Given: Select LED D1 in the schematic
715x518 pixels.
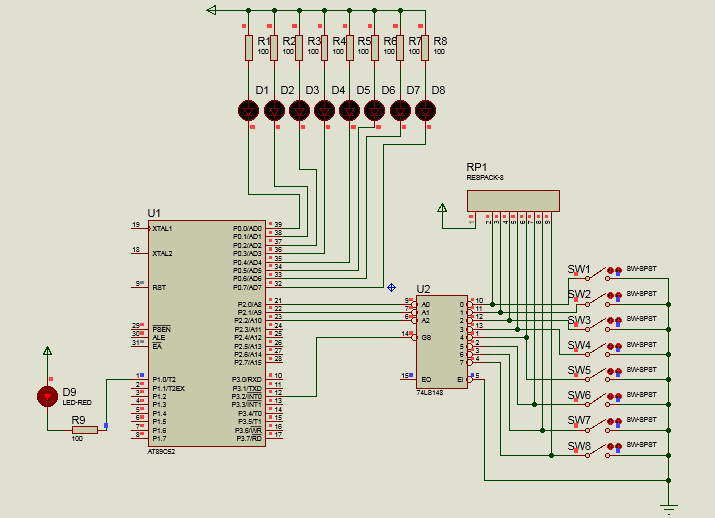Looking at the screenshot, I should point(249,110).
